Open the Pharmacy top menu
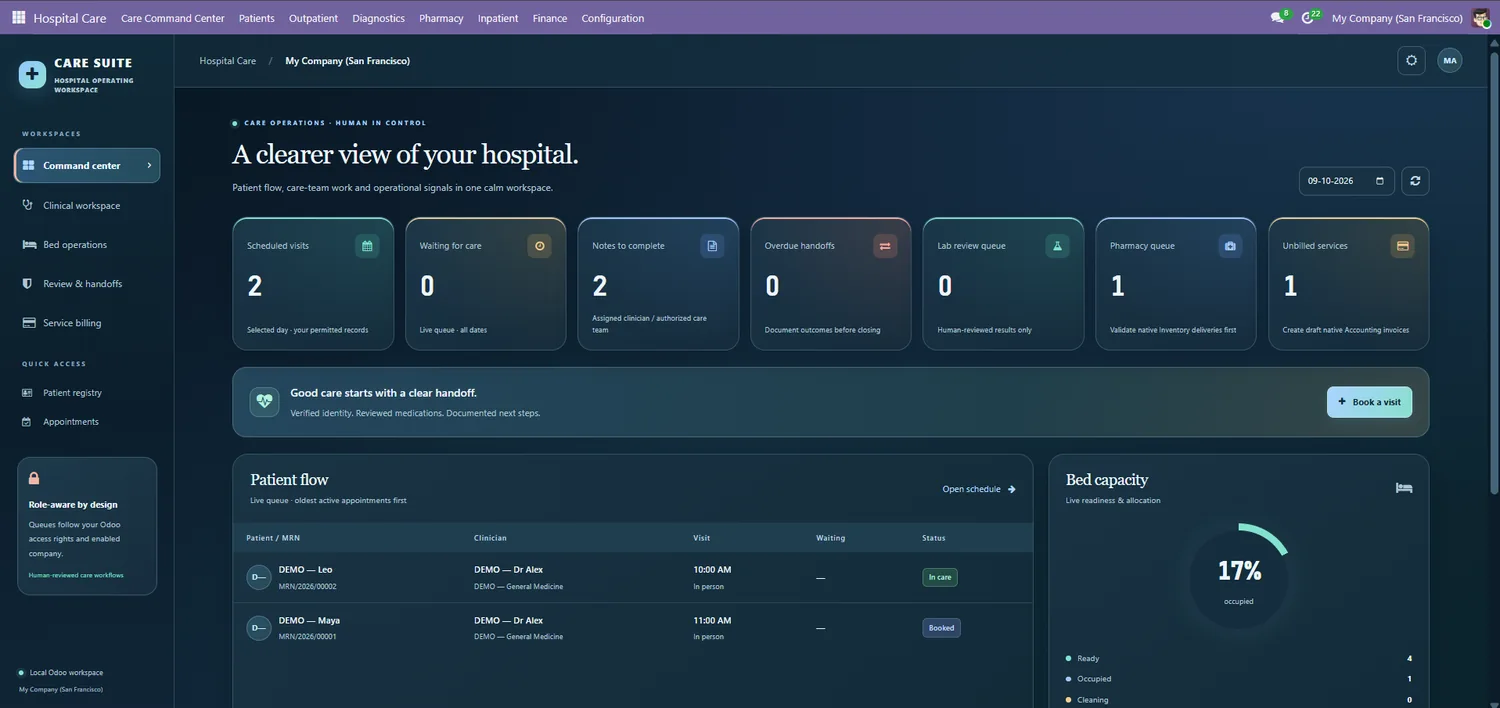This screenshot has width=1500, height=708. (441, 18)
